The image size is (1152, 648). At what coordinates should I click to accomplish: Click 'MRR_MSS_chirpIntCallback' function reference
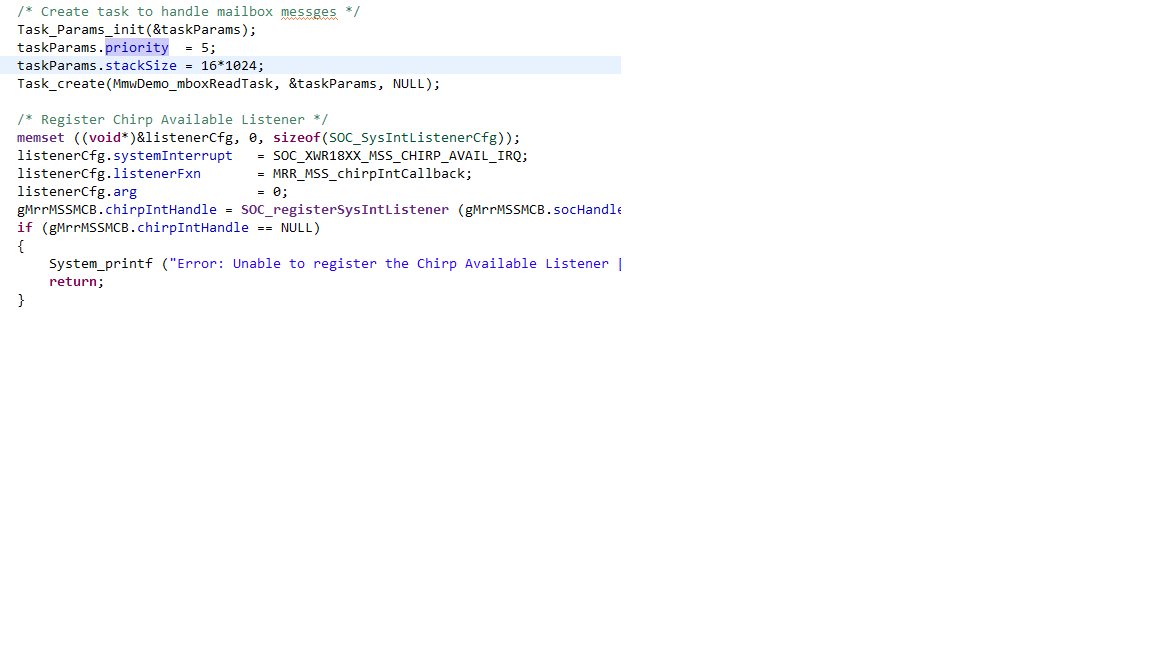pos(369,173)
